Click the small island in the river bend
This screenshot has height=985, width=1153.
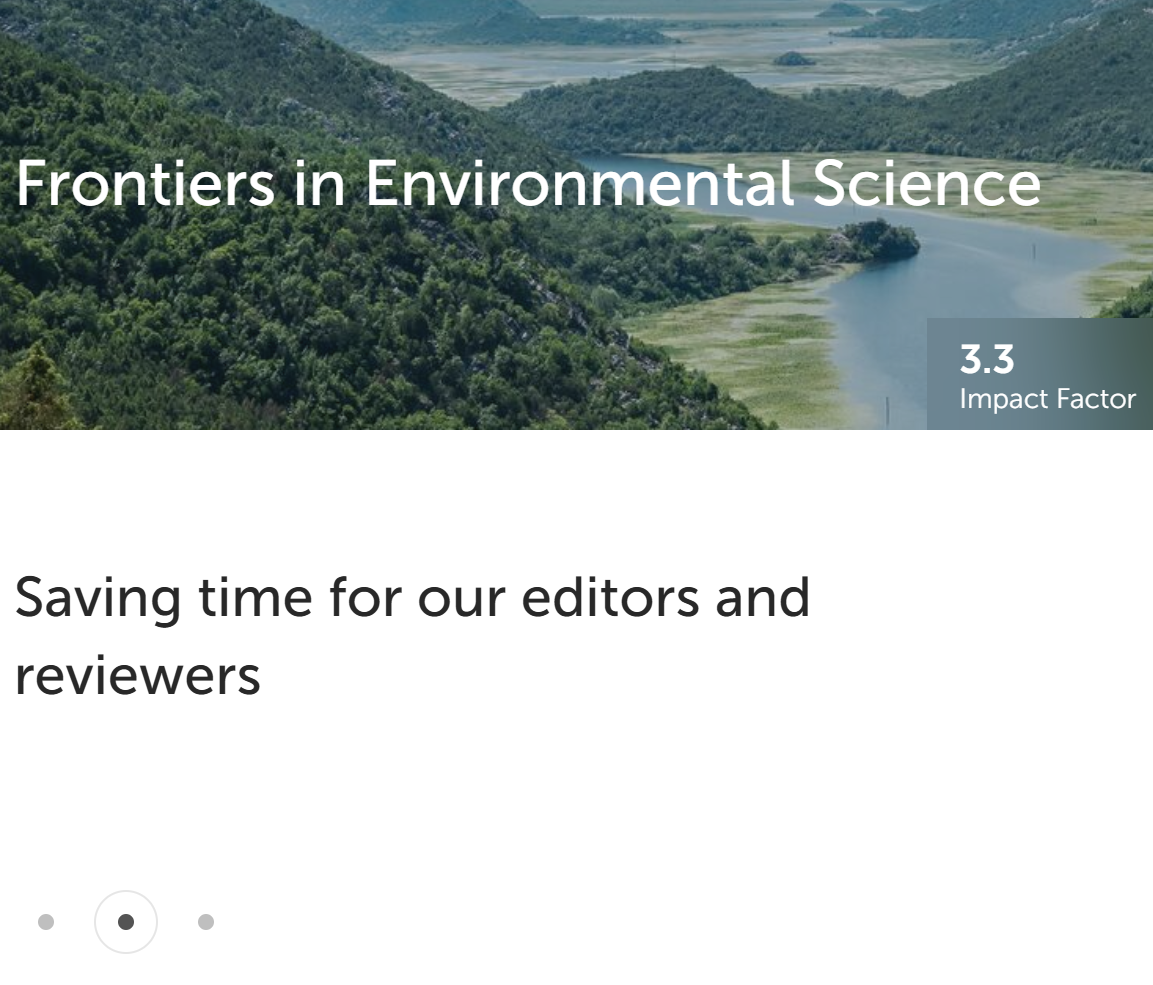click(x=882, y=240)
